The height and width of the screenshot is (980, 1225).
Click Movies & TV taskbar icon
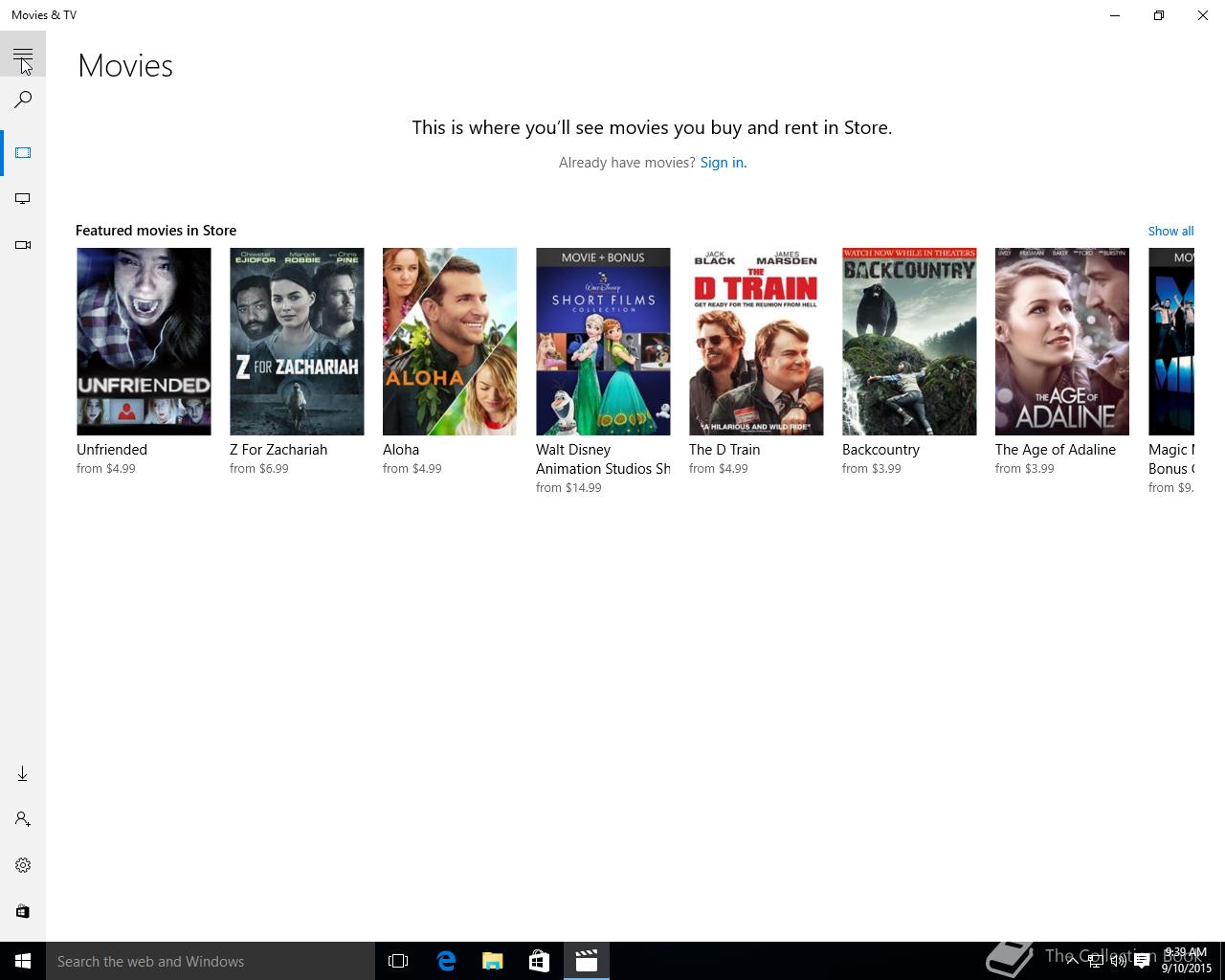coord(586,961)
